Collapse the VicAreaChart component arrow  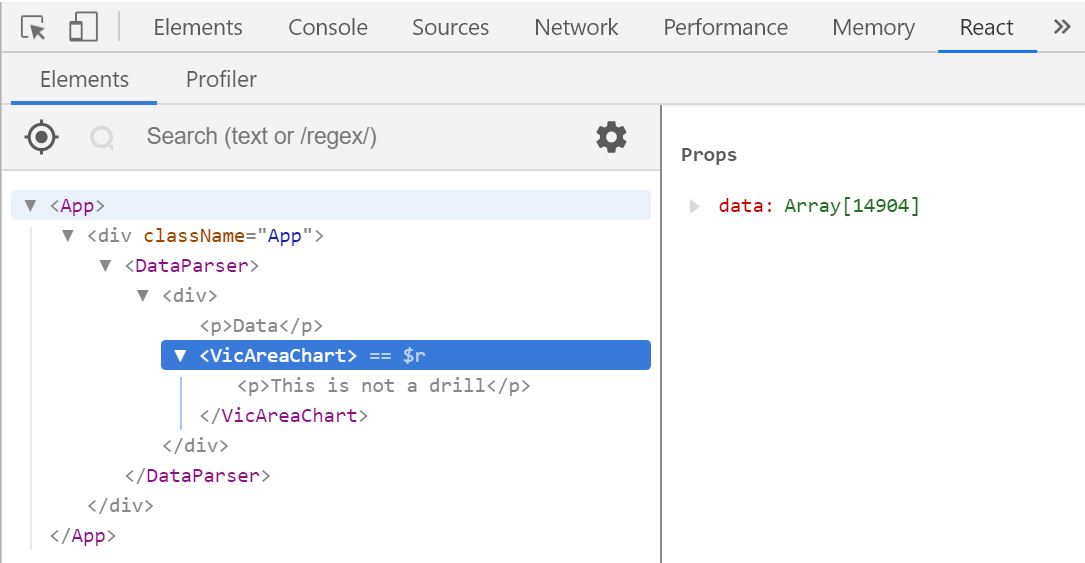pyautogui.click(x=180, y=356)
